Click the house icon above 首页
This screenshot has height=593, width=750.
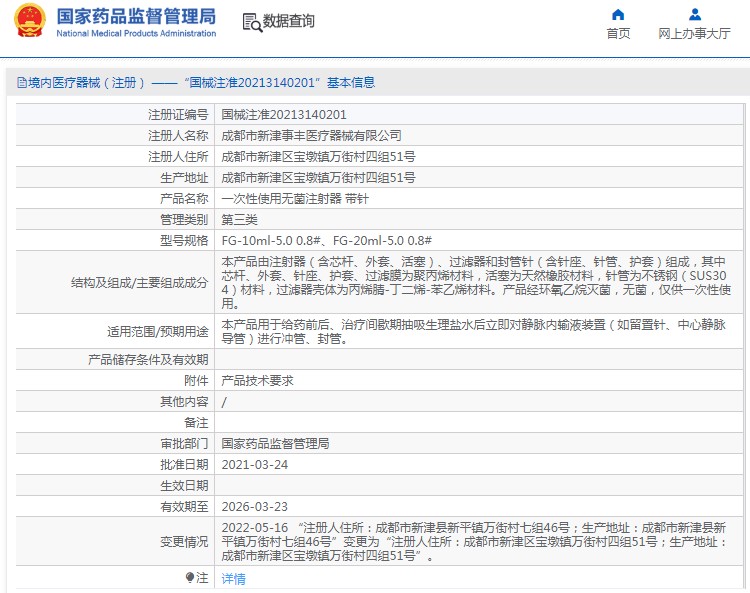tap(618, 14)
